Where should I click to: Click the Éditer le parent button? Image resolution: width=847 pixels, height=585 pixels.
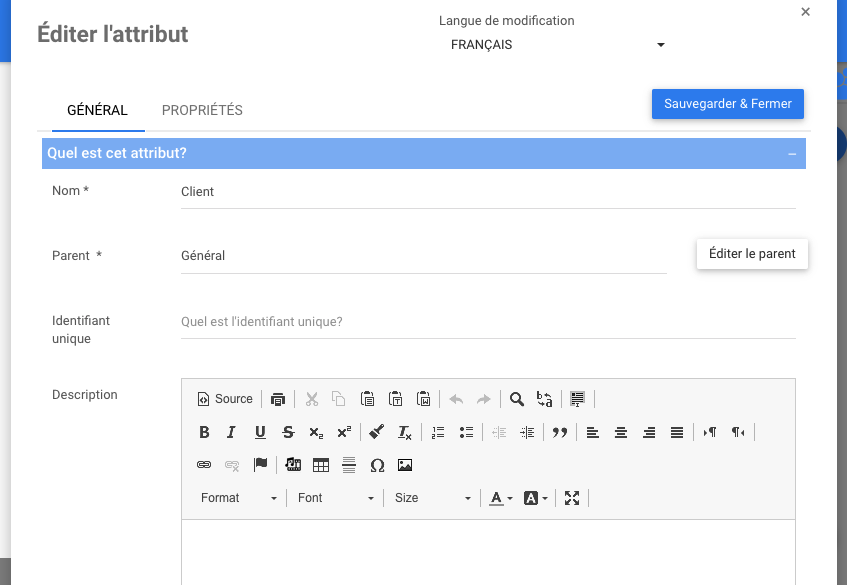tap(752, 254)
